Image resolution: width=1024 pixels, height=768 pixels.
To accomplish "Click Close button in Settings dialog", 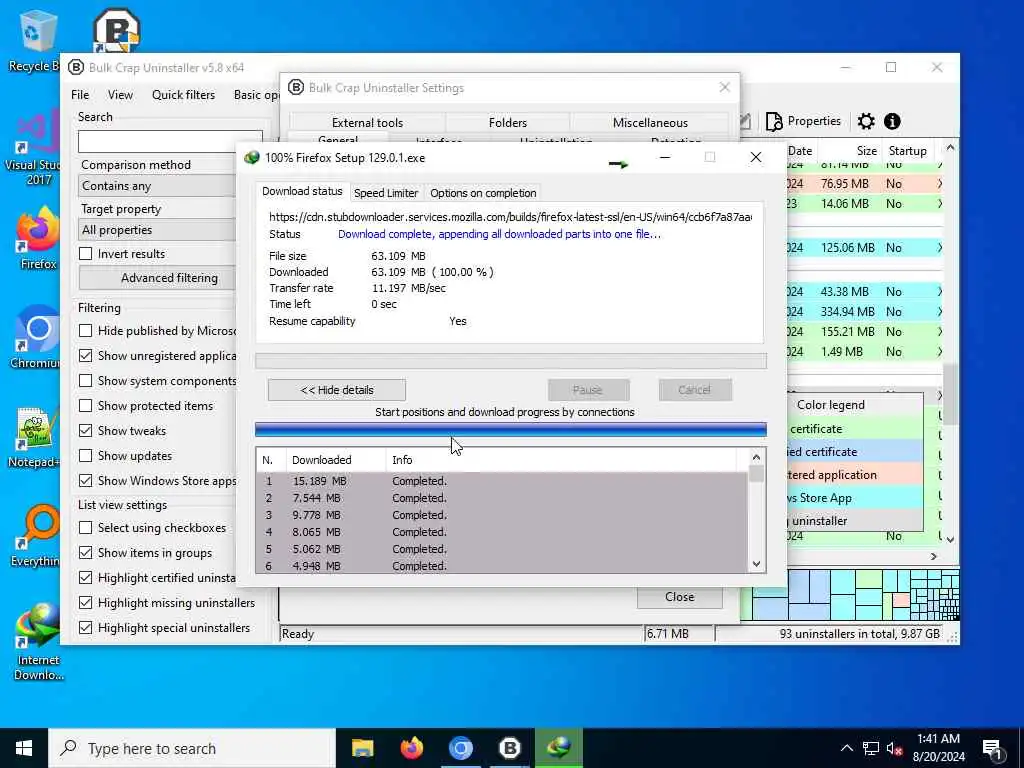I will tap(680, 597).
